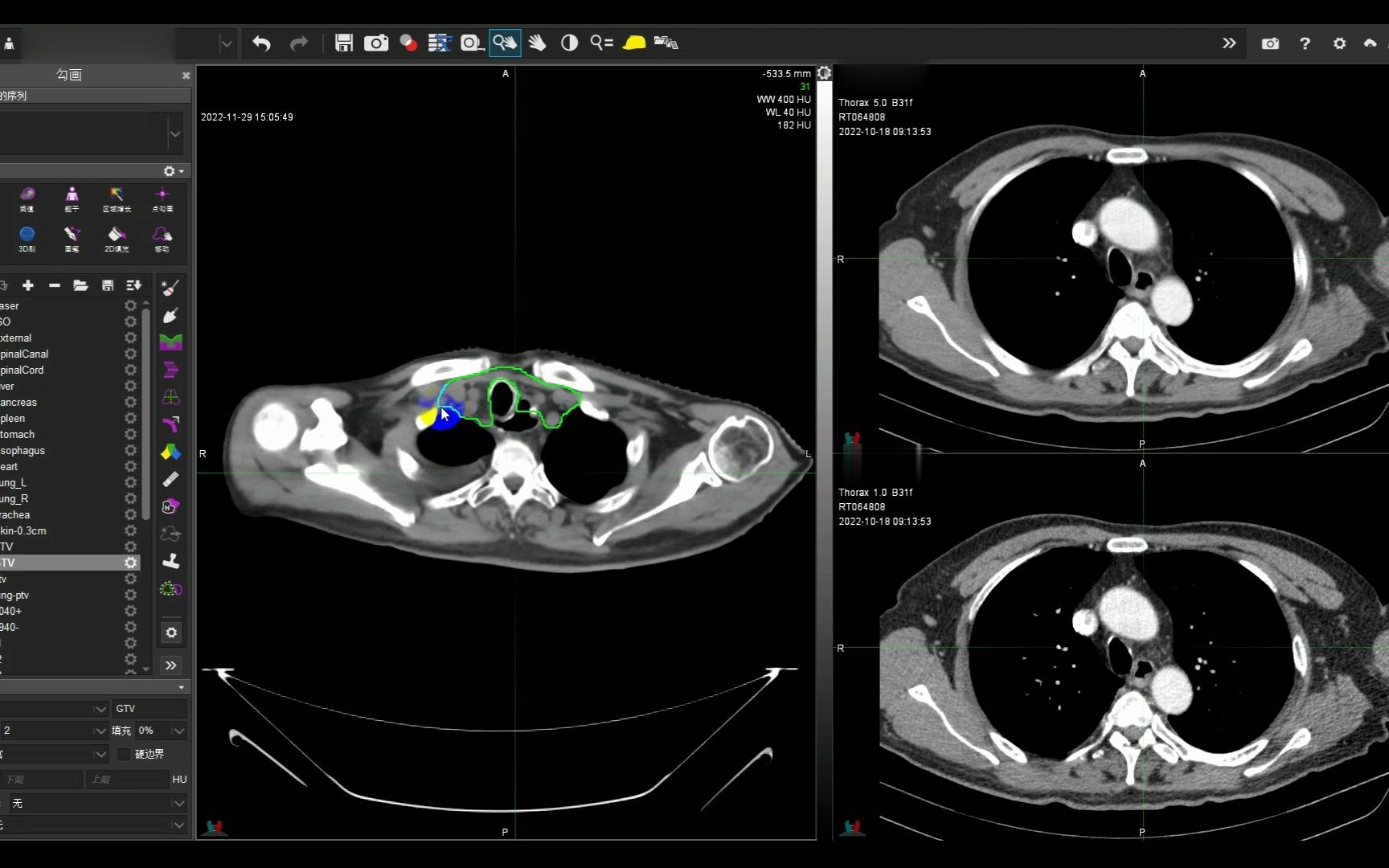Viewport: 1389px width, 868px height.
Task: Expand the hidden toolbar items chevron
Action: 1229,43
